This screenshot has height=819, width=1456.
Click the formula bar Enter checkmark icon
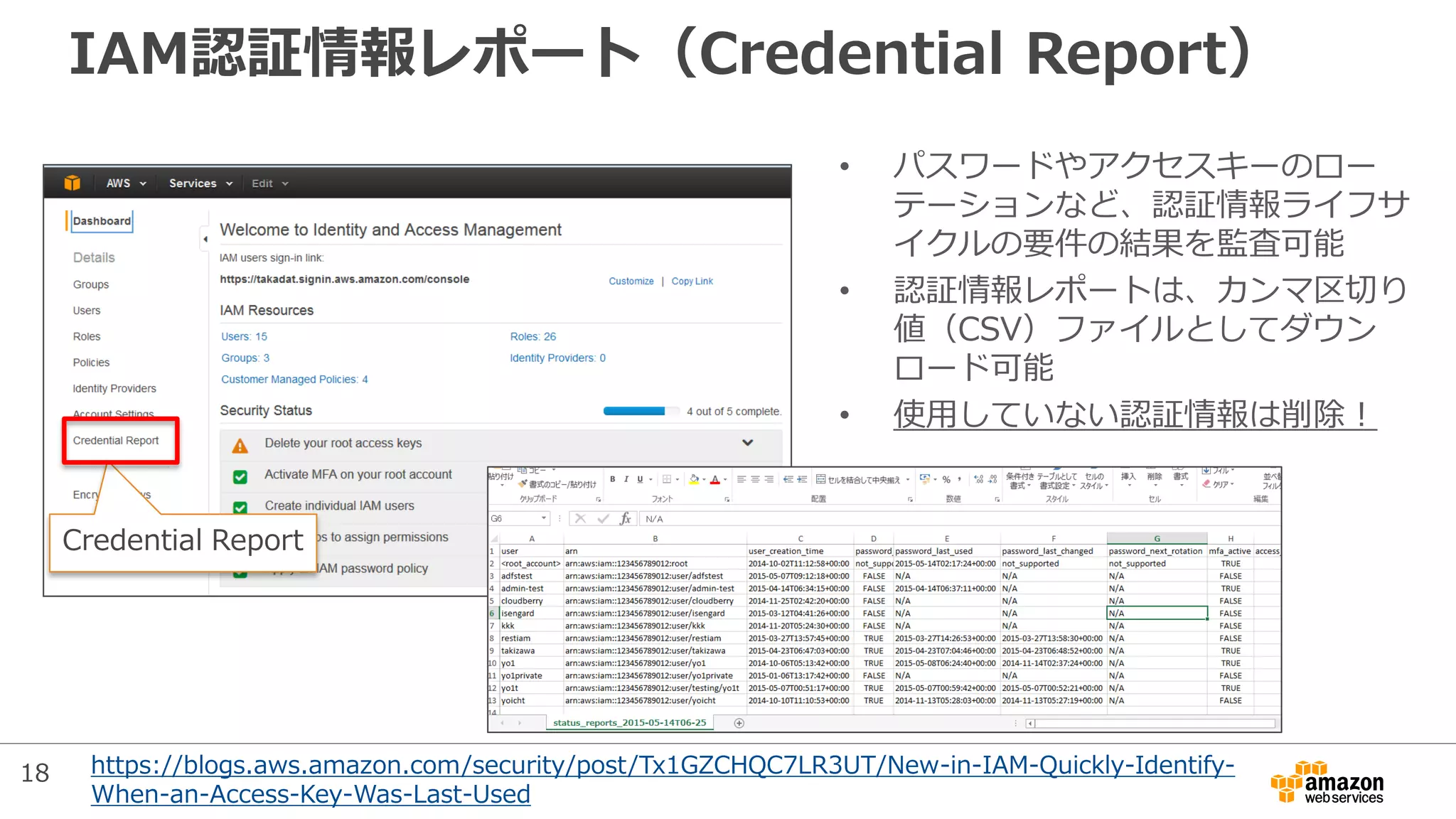click(x=603, y=518)
